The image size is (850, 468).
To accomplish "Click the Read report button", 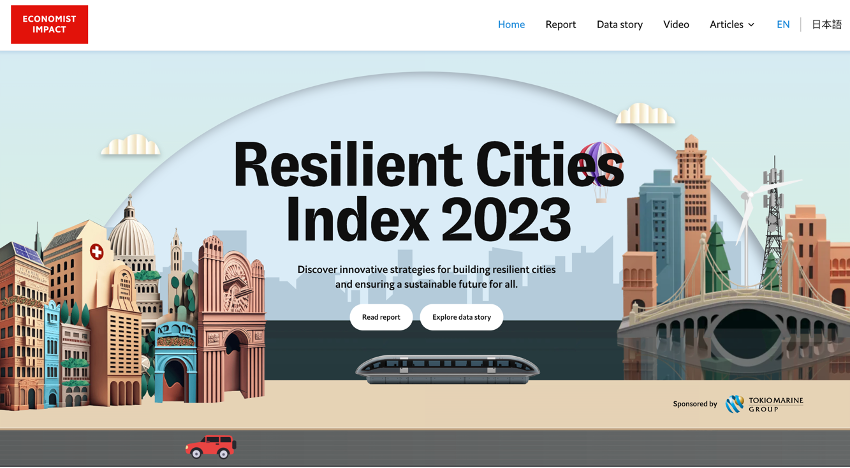I will 381,317.
